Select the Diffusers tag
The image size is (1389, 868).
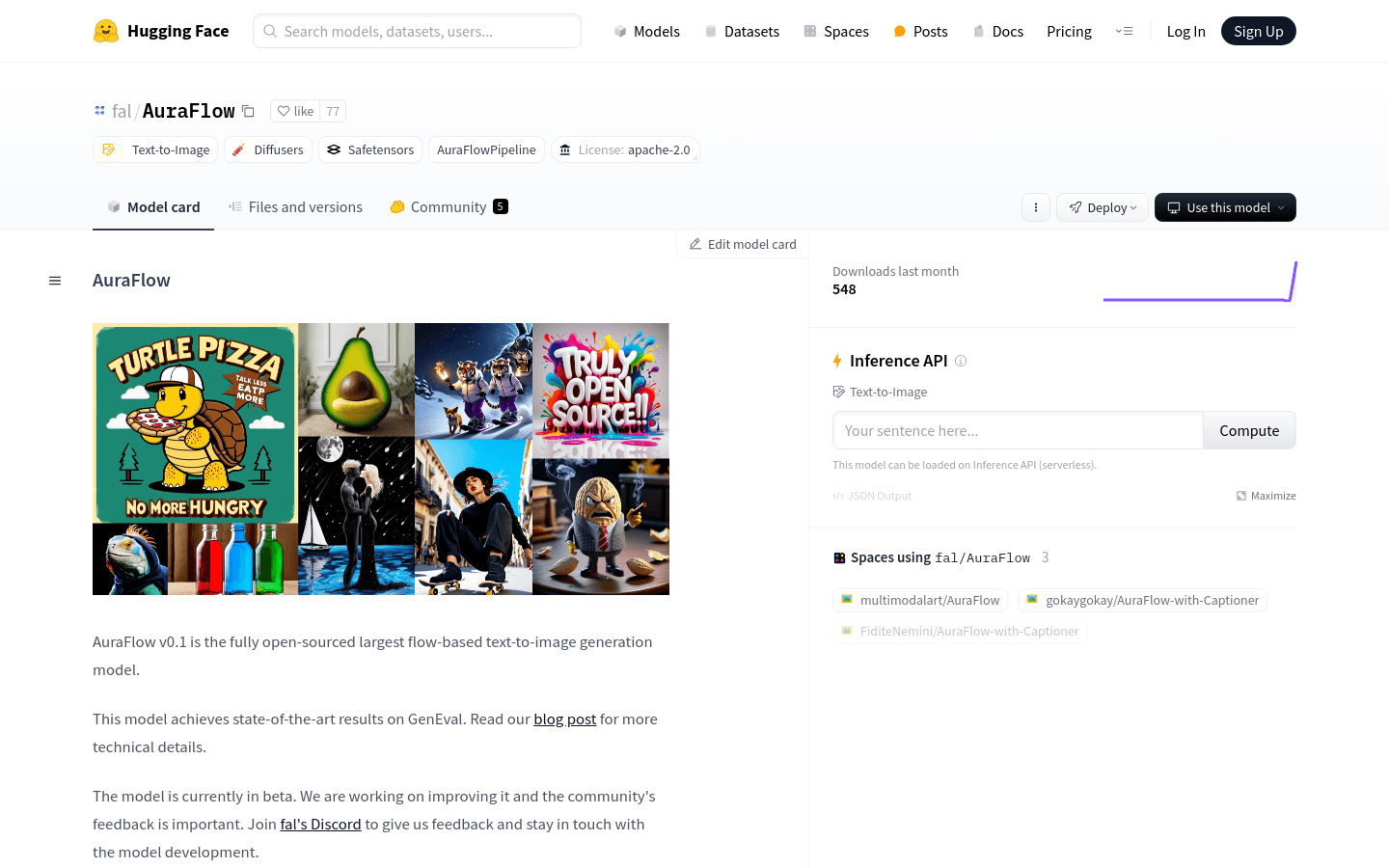[x=268, y=149]
